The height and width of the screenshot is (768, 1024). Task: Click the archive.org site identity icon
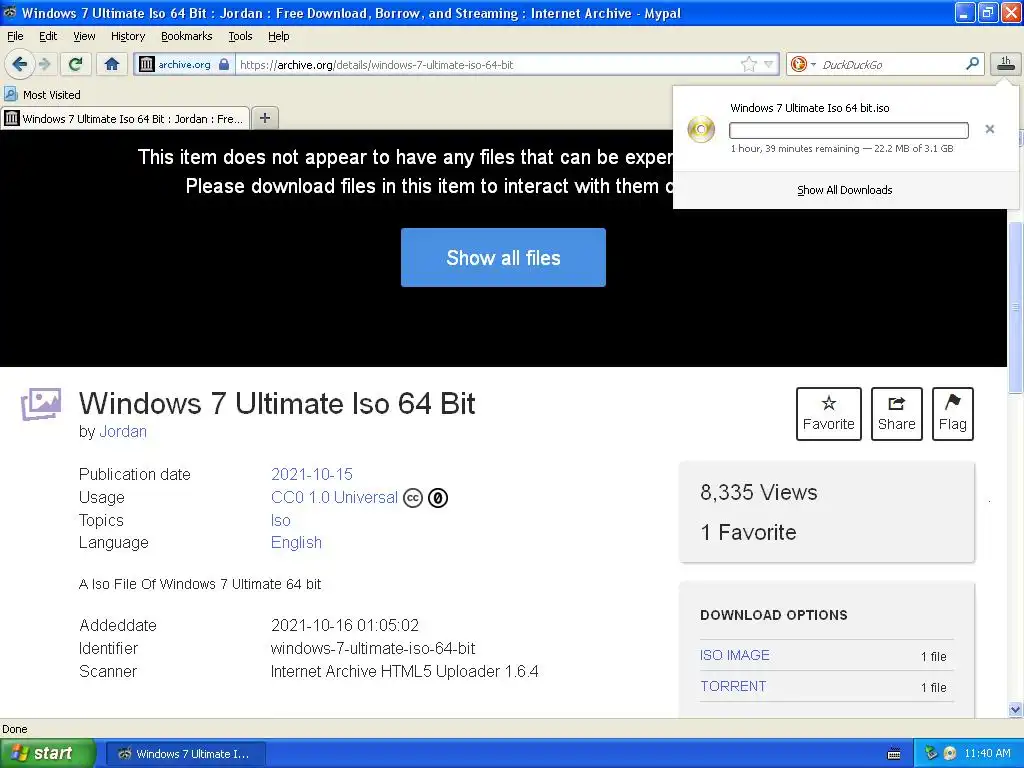coord(147,64)
